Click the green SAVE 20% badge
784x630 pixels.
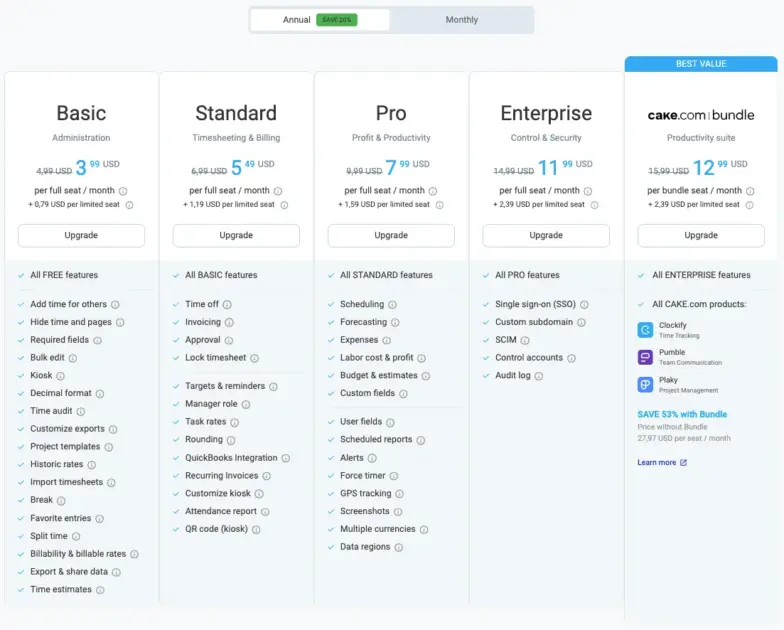[336, 20]
